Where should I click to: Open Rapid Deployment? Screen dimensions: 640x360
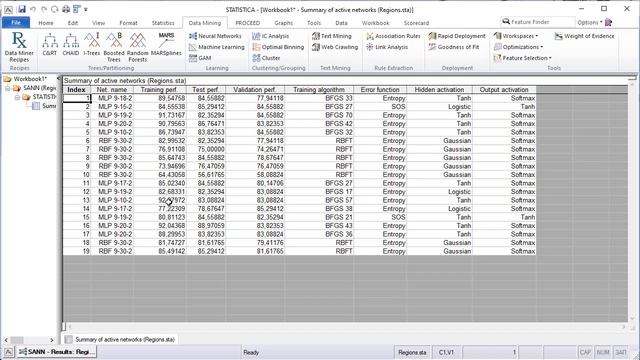tap(457, 36)
